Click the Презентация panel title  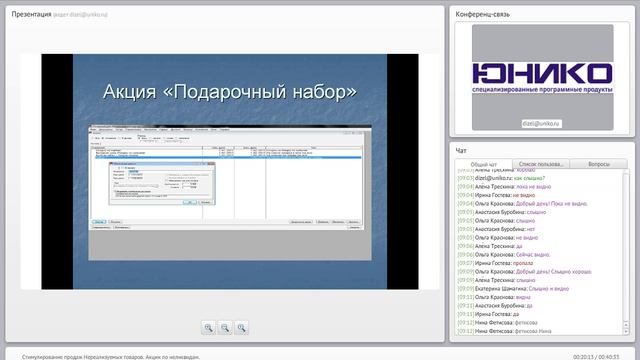click(x=31, y=14)
